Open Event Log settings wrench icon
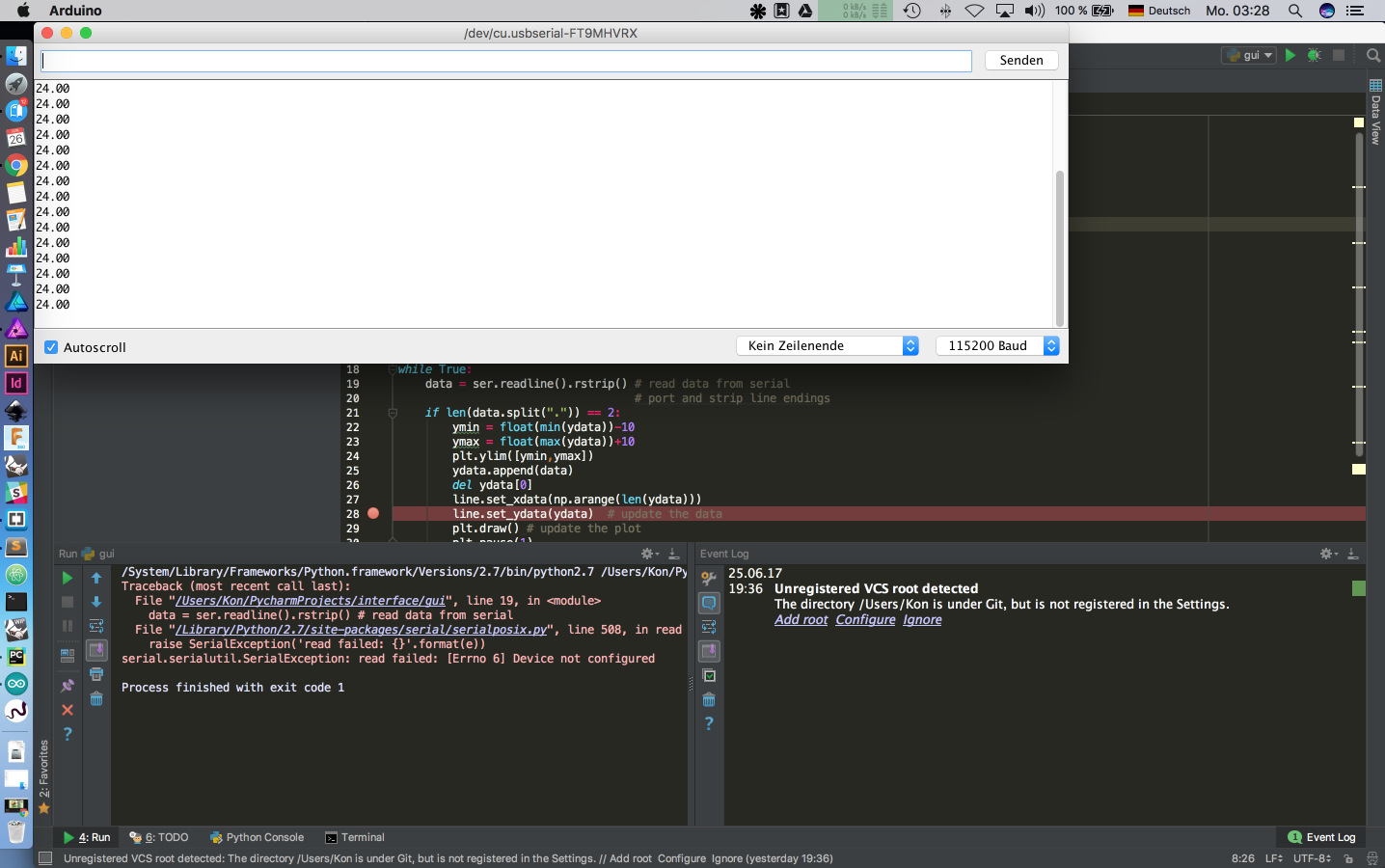The height and width of the screenshot is (868, 1385). point(709,578)
